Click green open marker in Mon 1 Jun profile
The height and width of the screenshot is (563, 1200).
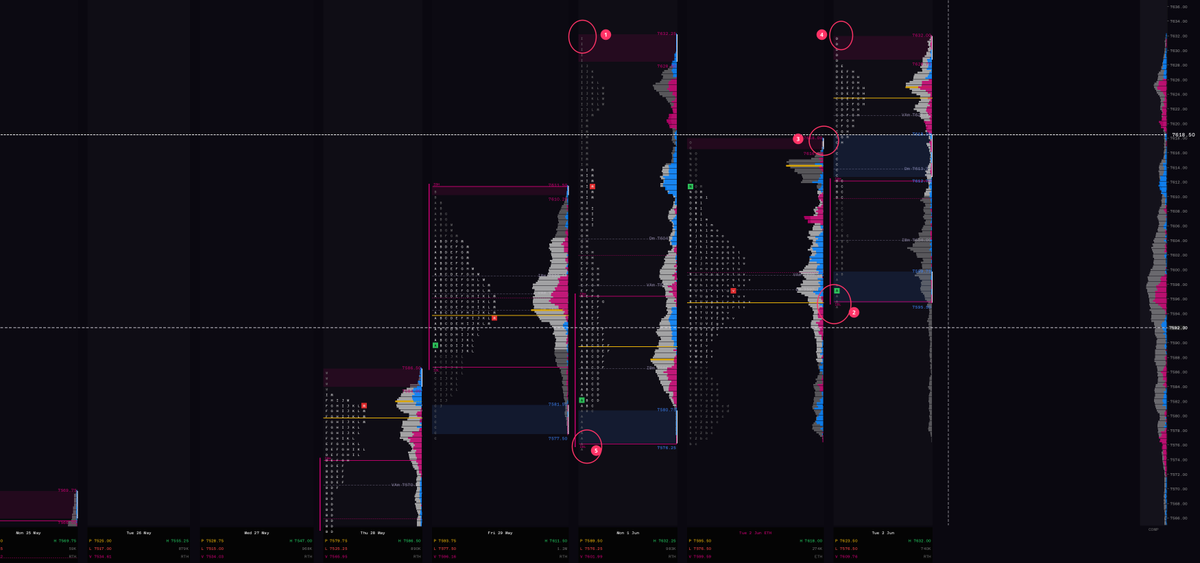tap(581, 400)
